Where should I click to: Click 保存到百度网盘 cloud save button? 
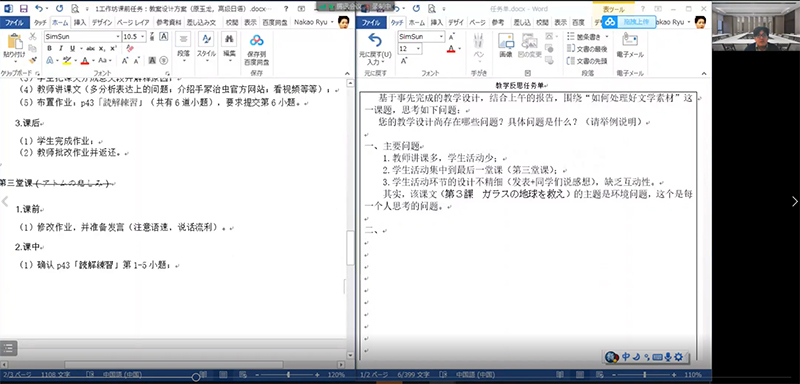point(257,49)
